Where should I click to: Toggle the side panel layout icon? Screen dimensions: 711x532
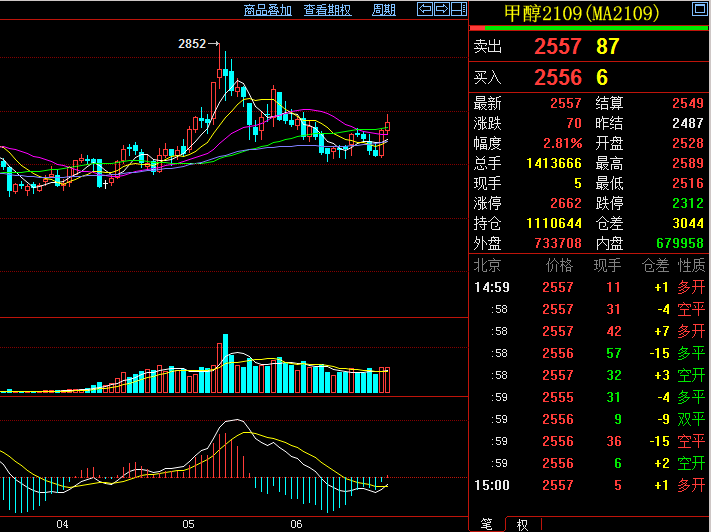click(458, 9)
